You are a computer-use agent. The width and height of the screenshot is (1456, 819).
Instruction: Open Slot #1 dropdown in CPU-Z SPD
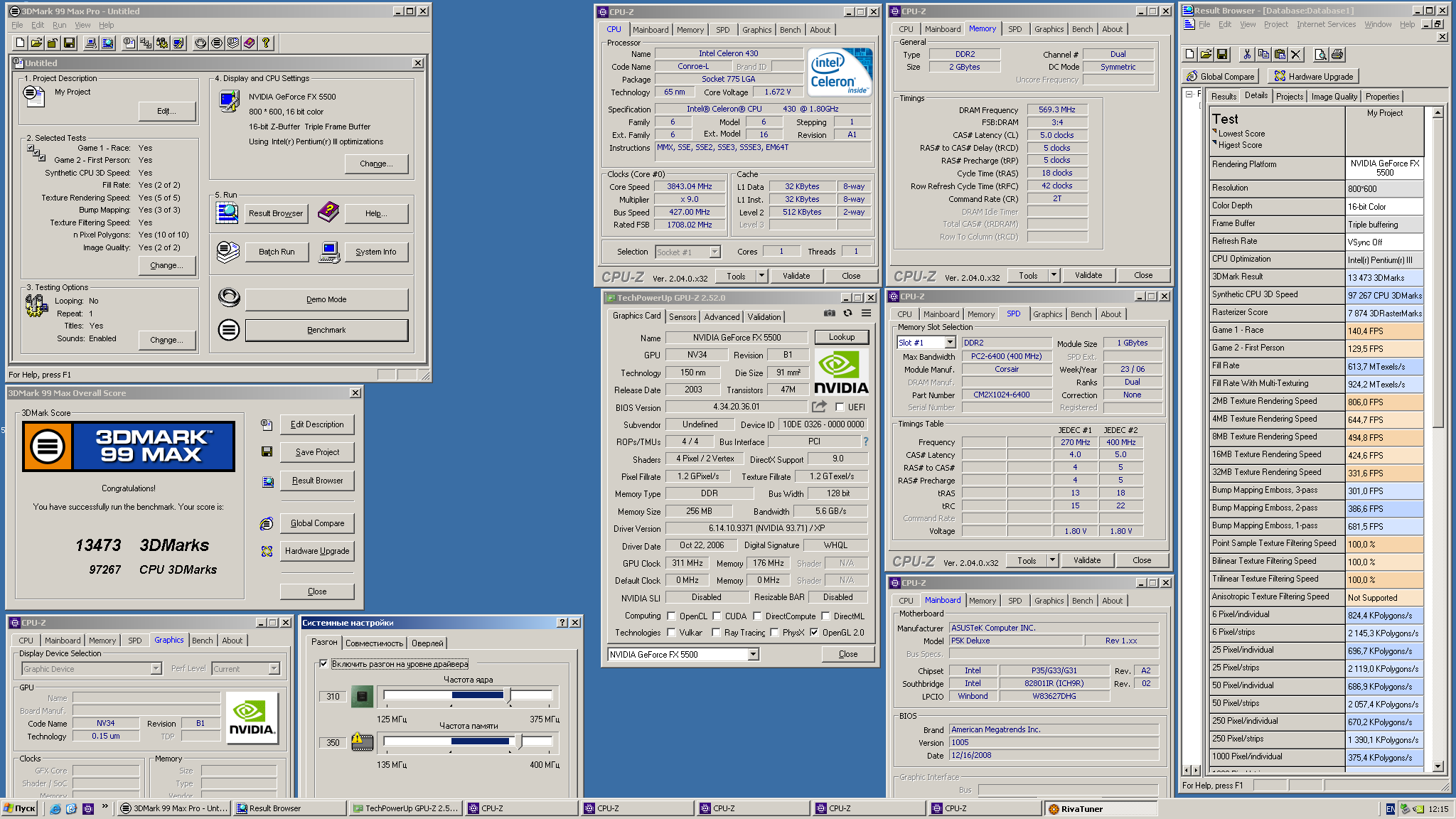click(x=950, y=343)
